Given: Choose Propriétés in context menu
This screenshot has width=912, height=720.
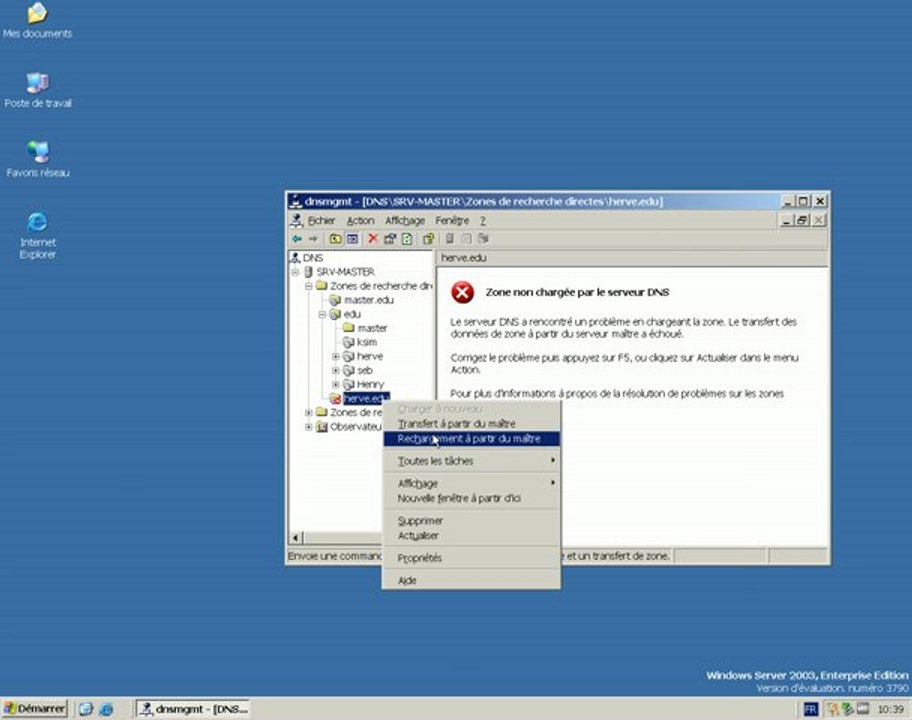Looking at the screenshot, I should click(x=471, y=558).
